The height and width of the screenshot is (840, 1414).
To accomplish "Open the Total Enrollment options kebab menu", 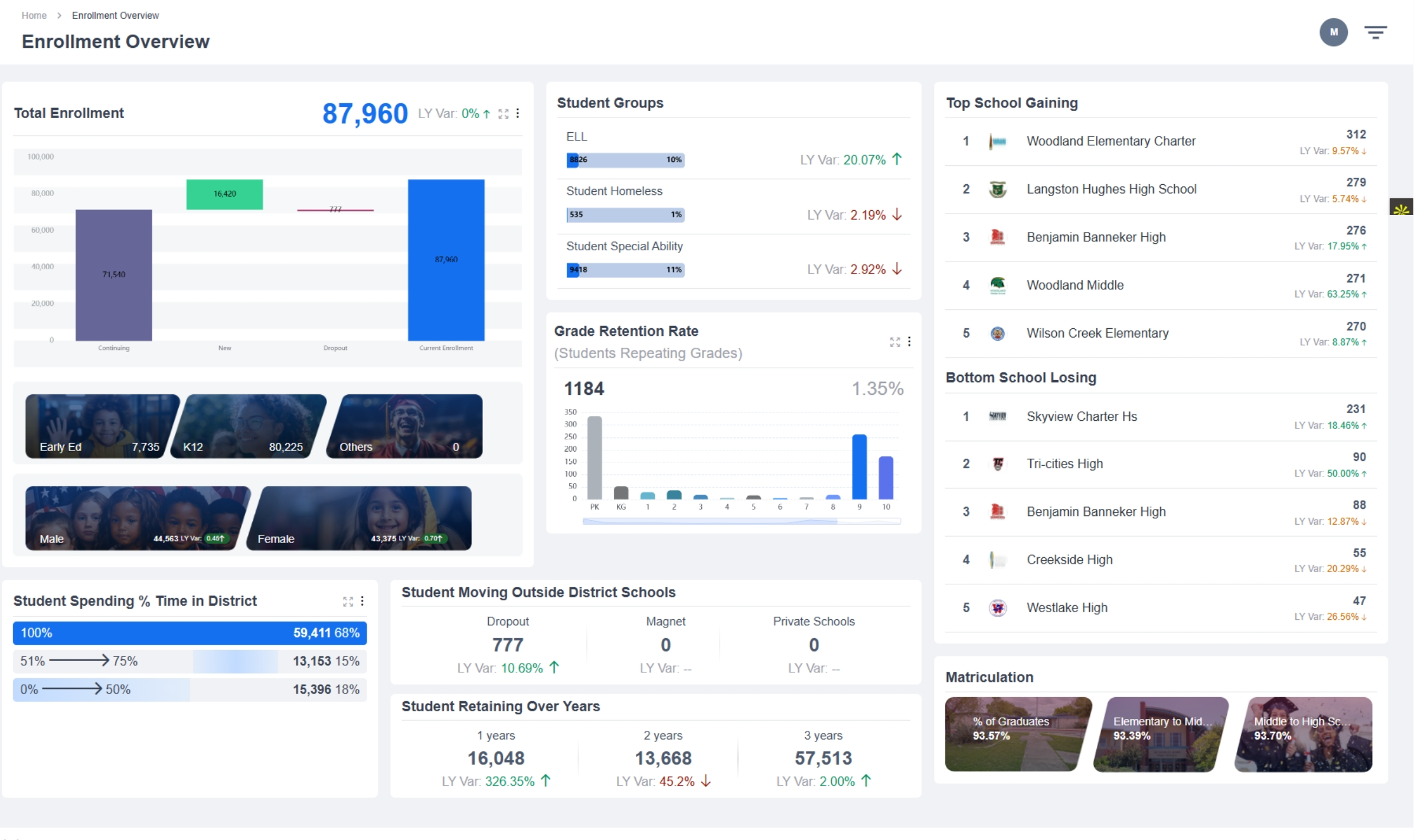I will point(518,113).
